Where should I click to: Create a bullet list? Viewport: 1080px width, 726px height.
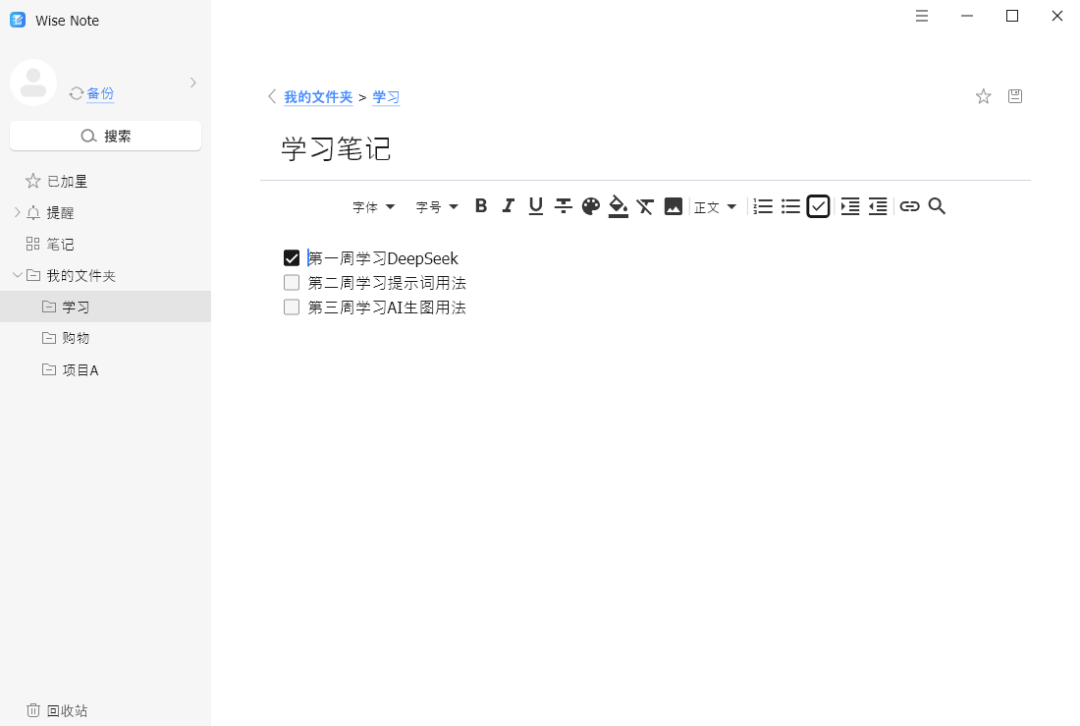(x=791, y=206)
